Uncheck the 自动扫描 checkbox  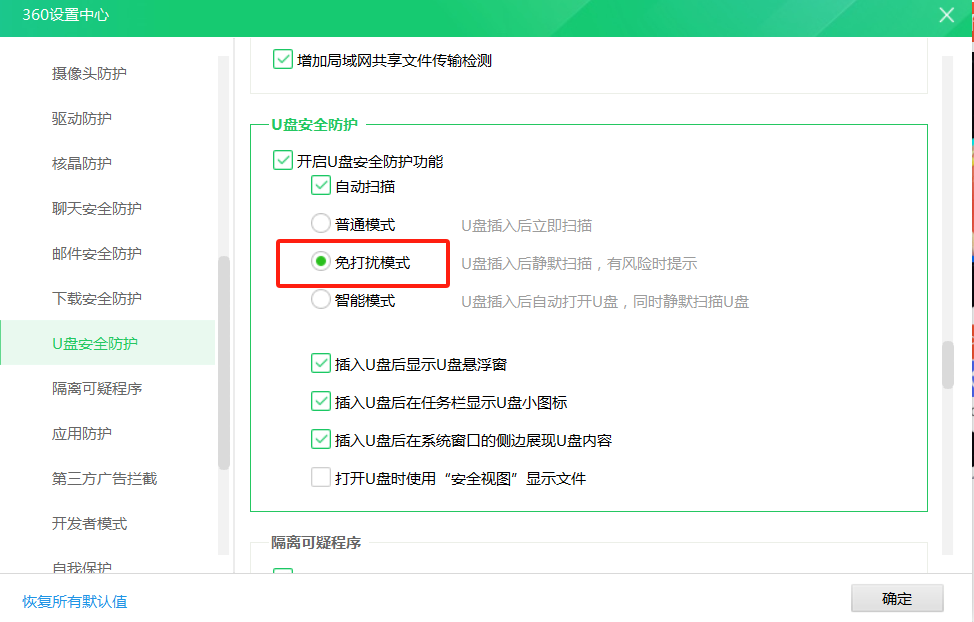click(321, 185)
